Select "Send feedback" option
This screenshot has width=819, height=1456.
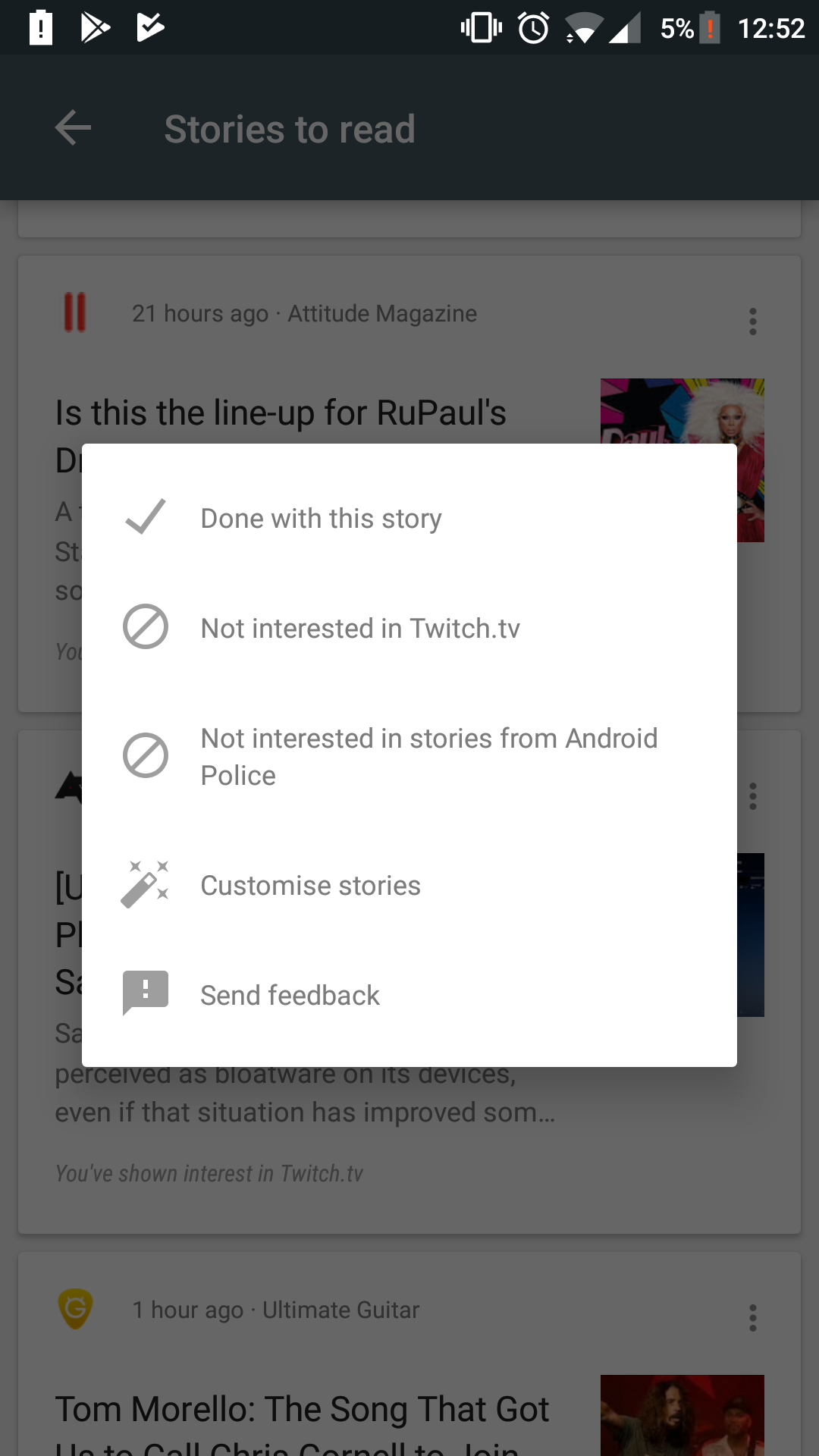pyautogui.click(x=290, y=996)
